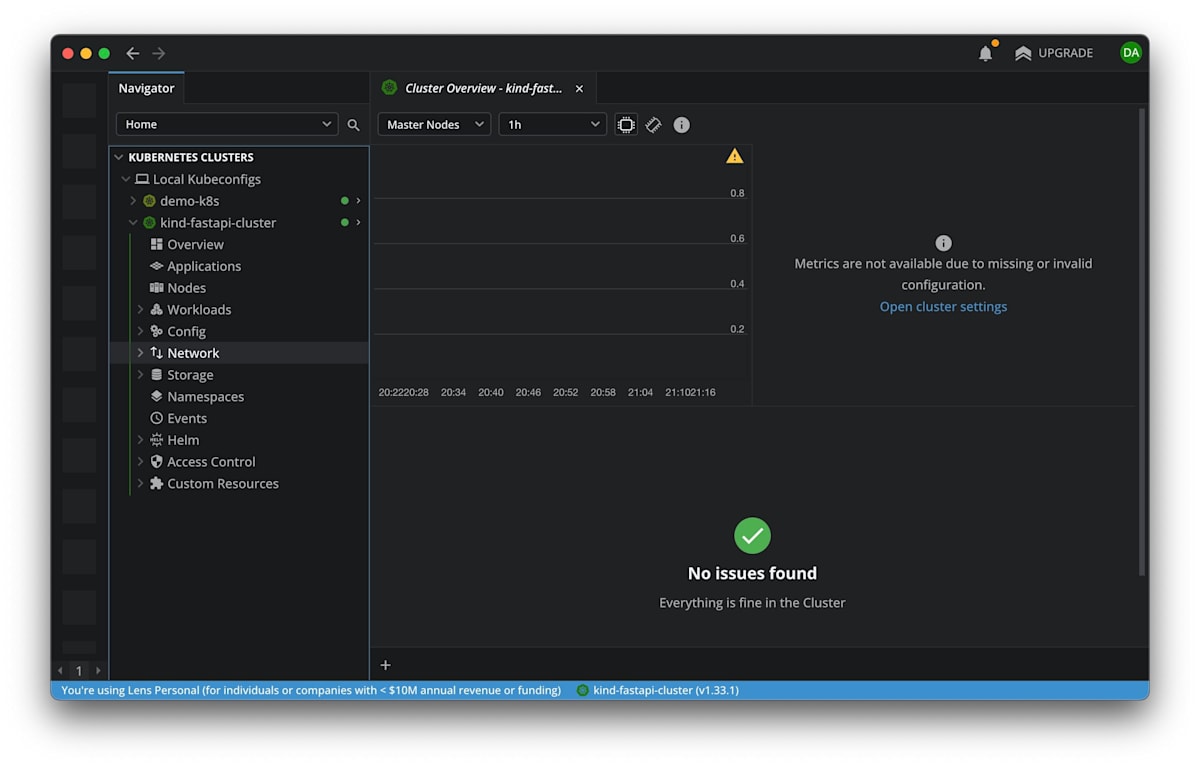Open the Events item

coord(187,418)
